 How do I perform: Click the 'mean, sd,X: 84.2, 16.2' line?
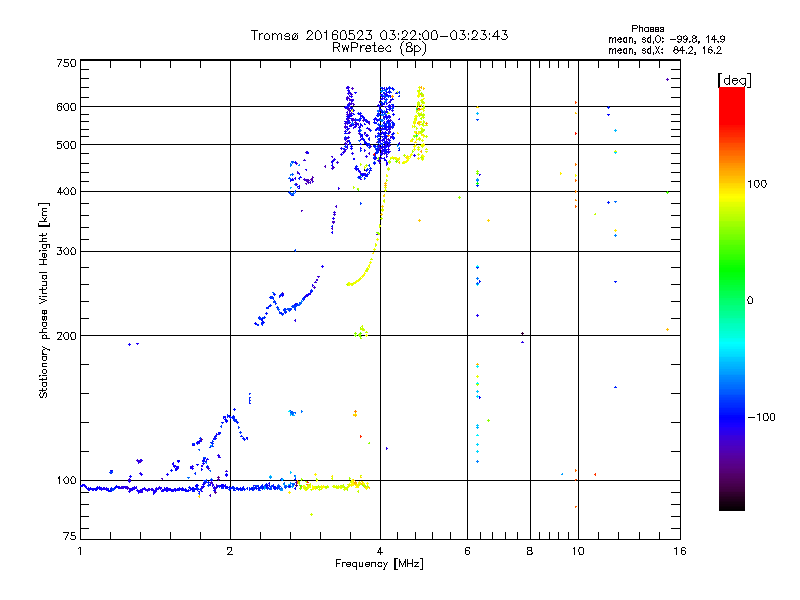pos(665,50)
